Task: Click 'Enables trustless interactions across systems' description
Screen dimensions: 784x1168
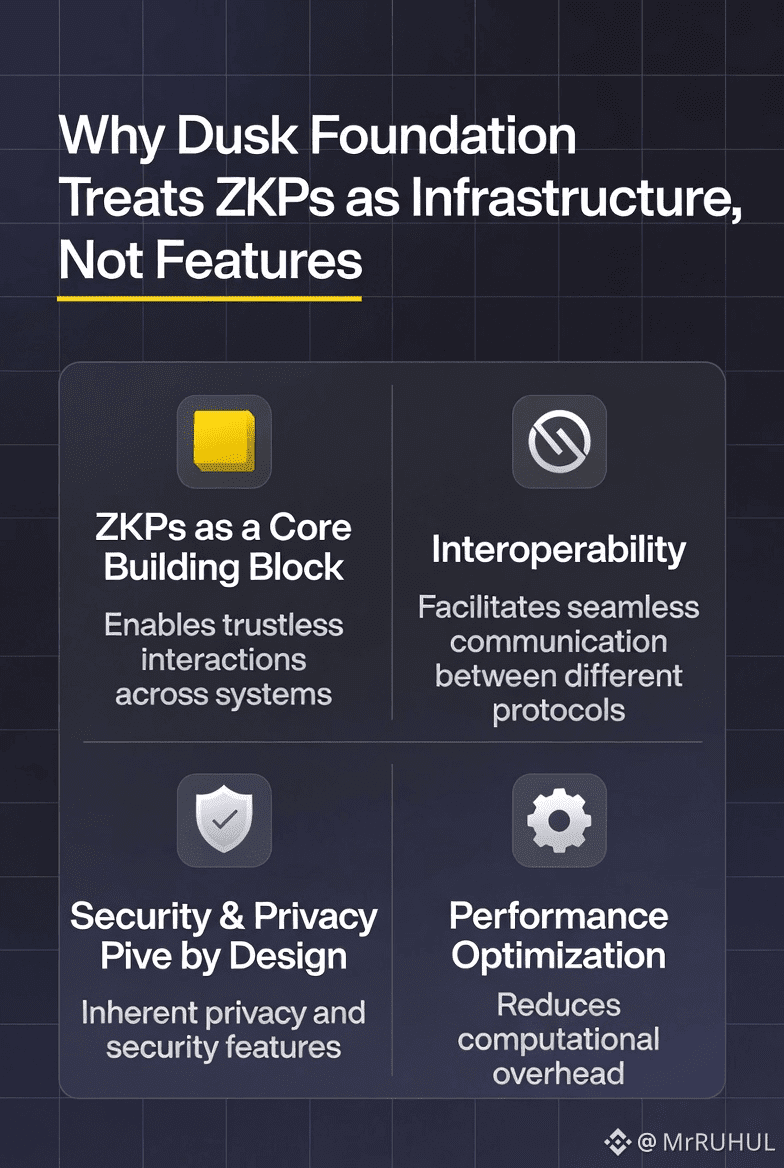Action: coord(224,659)
